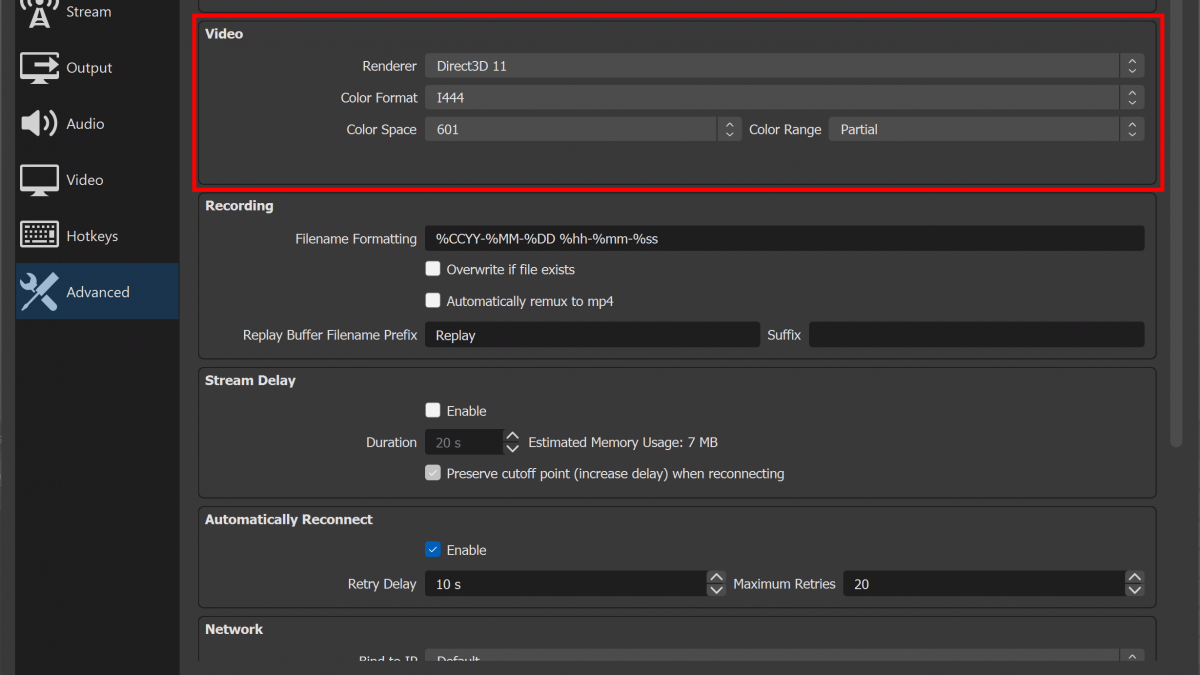Click the Stream antenna icon in sidebar
This screenshot has height=675, width=1200.
[x=39, y=12]
